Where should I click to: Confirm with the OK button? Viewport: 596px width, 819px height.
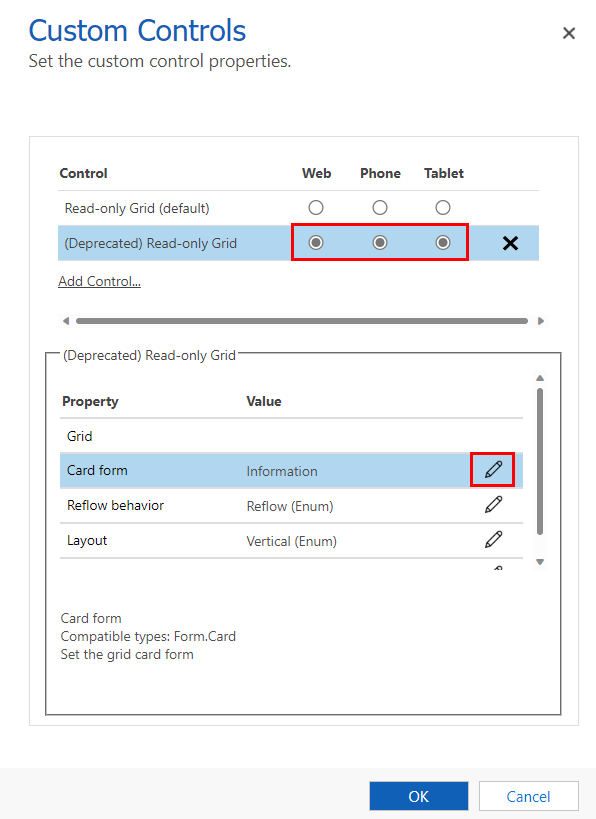click(418, 796)
